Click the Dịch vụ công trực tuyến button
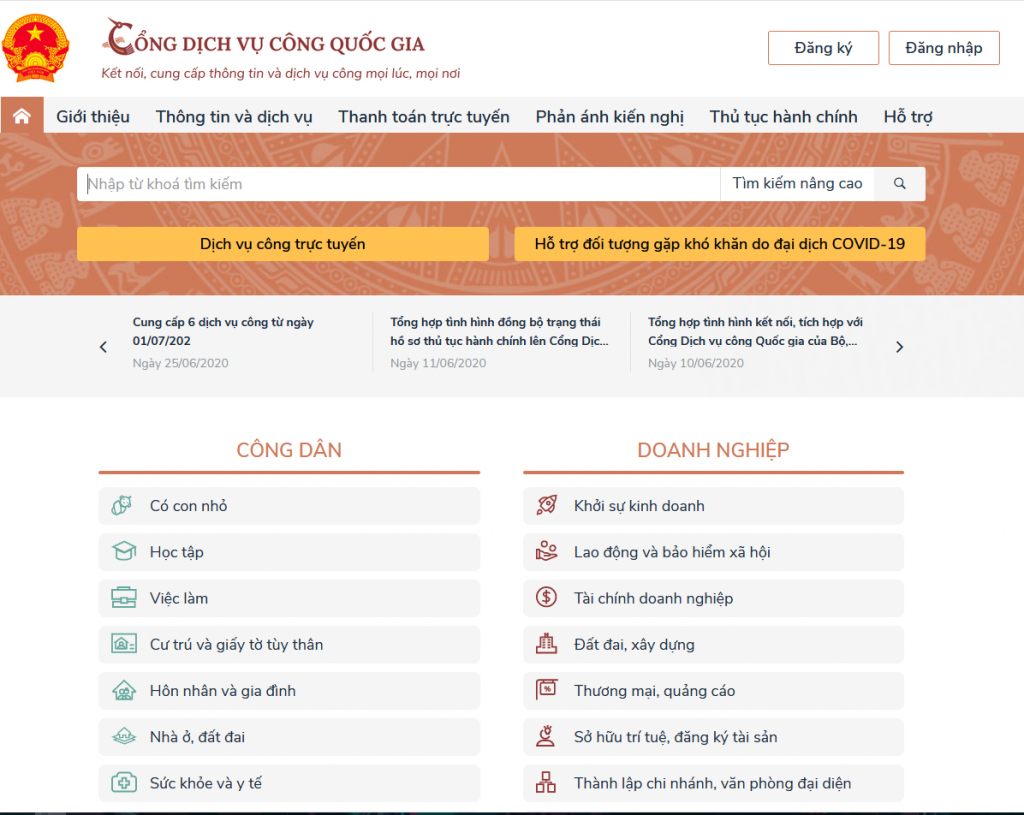Image resolution: width=1024 pixels, height=815 pixels. click(282, 244)
